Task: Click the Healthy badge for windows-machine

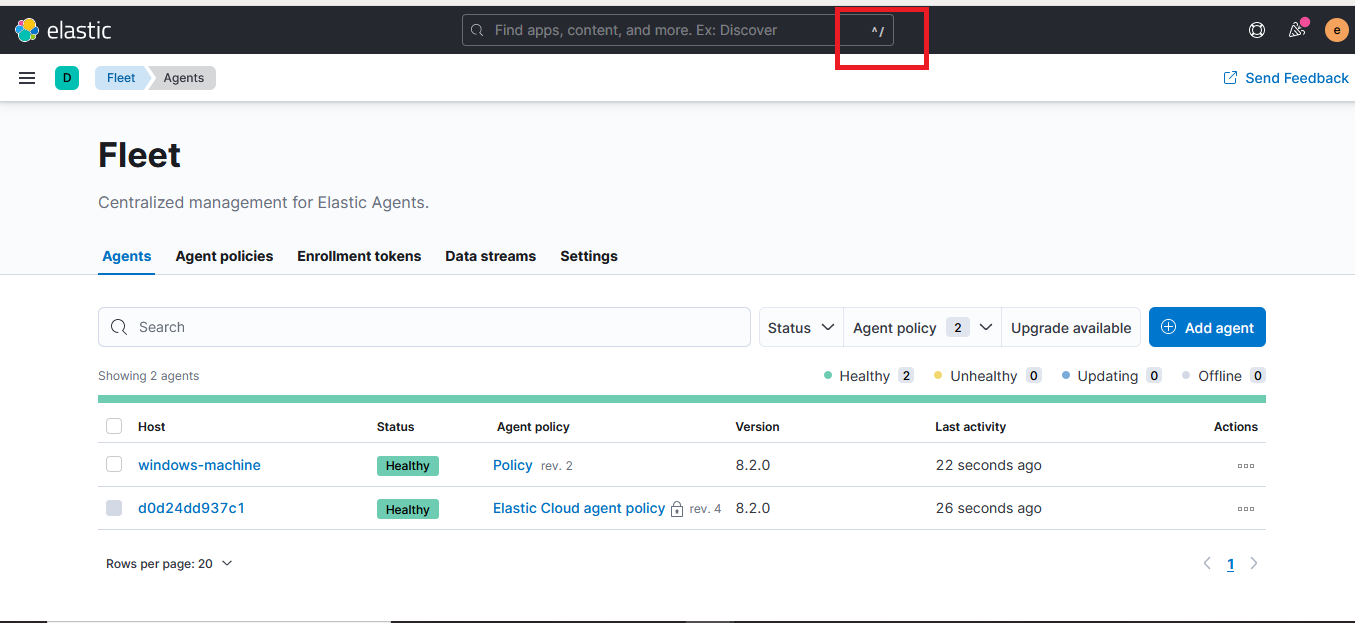Action: [x=408, y=466]
